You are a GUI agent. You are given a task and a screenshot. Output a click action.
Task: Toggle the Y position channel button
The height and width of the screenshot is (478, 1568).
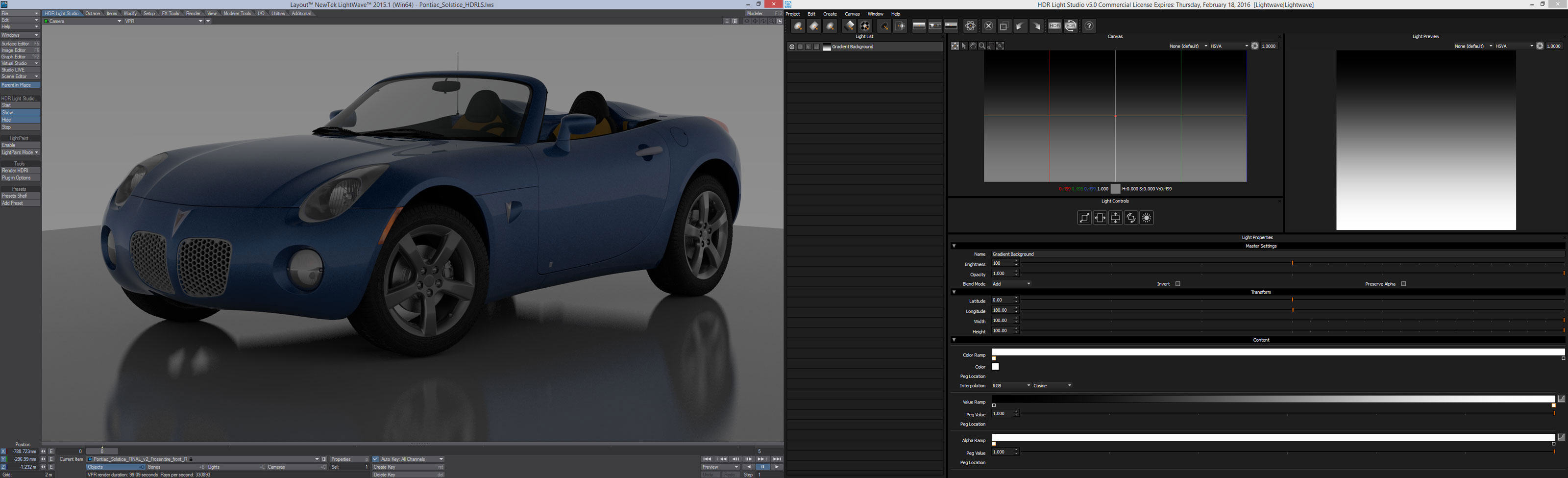[3, 459]
